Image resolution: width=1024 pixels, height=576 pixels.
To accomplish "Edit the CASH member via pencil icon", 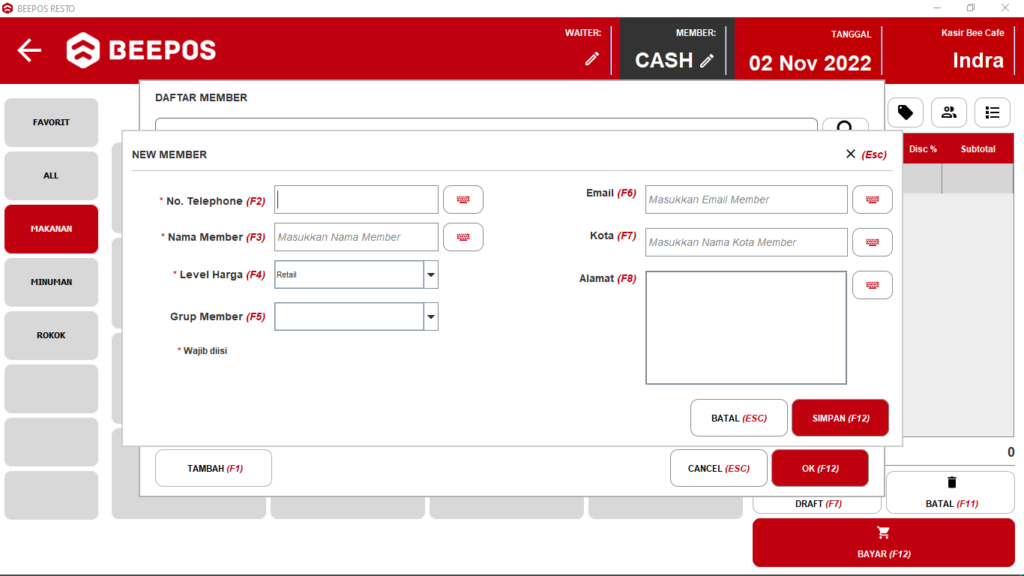I will click(x=706, y=61).
